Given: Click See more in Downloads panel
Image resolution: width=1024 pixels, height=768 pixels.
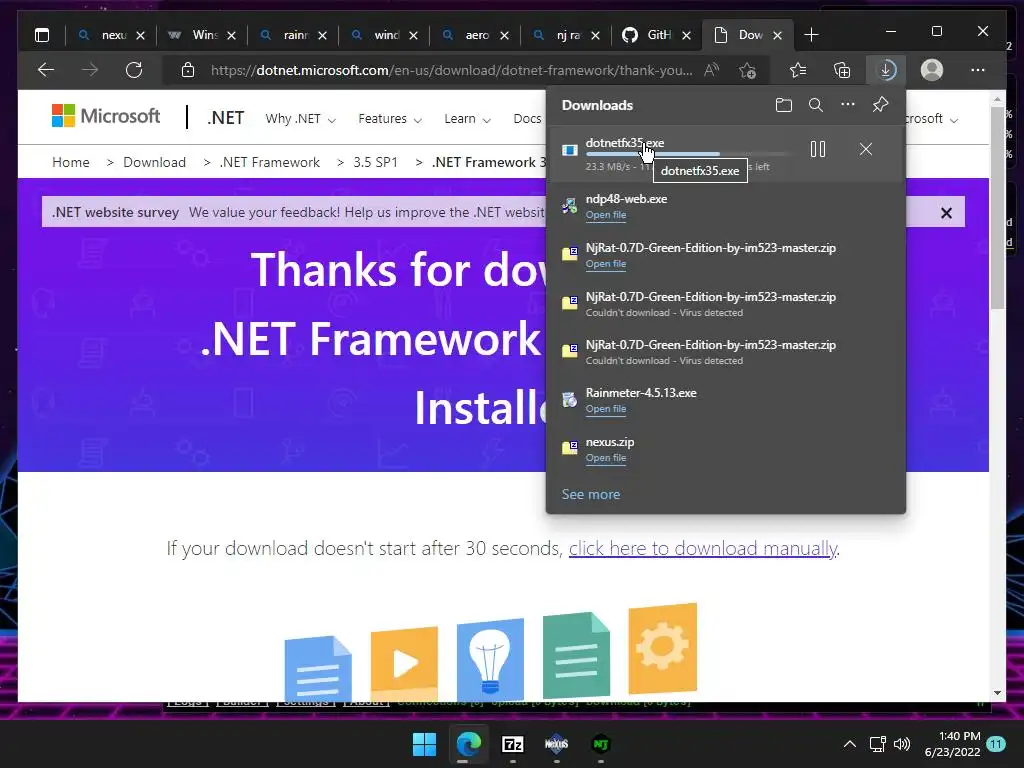Looking at the screenshot, I should 590,494.
